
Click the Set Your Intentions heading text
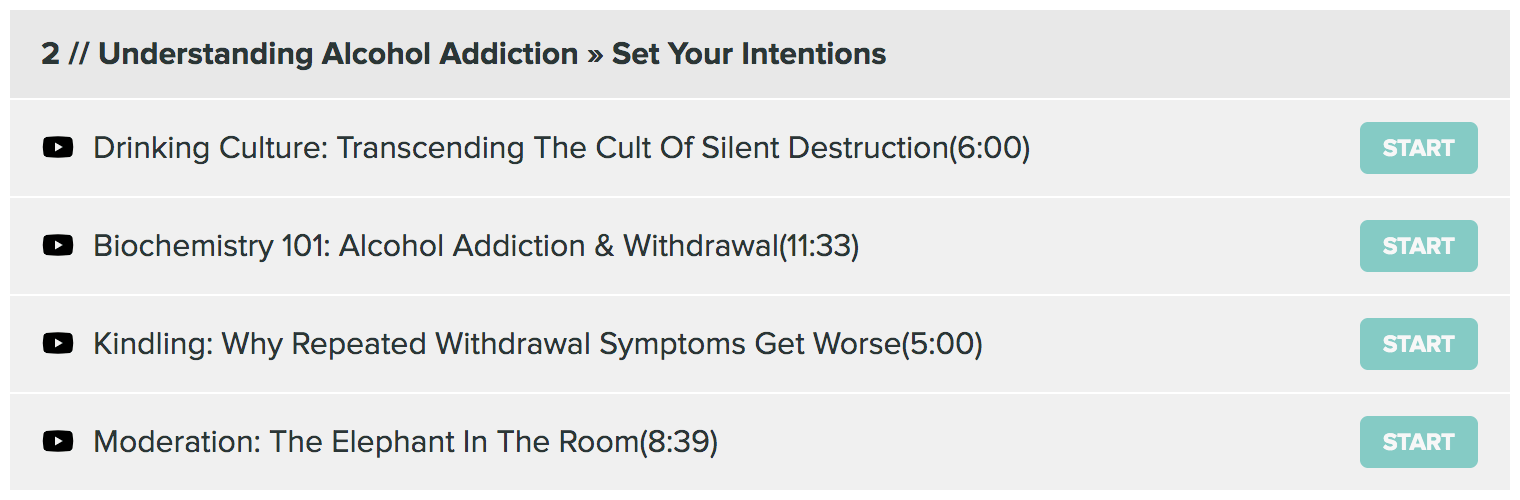coord(749,54)
